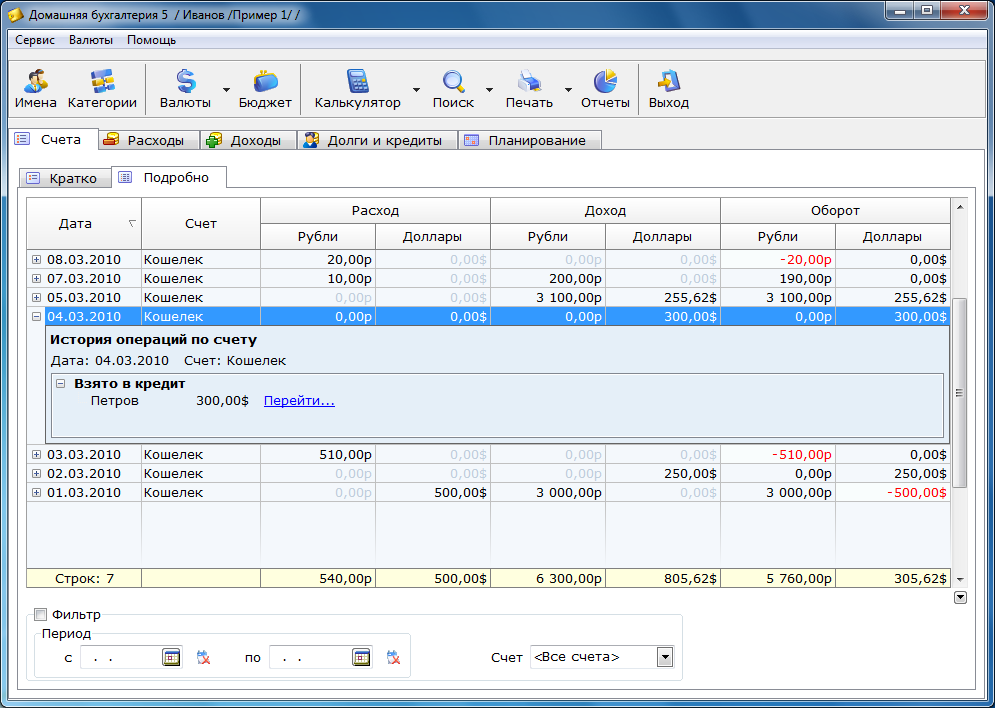Click the table's vertical scrollbar thumb

pyautogui.click(x=960, y=392)
